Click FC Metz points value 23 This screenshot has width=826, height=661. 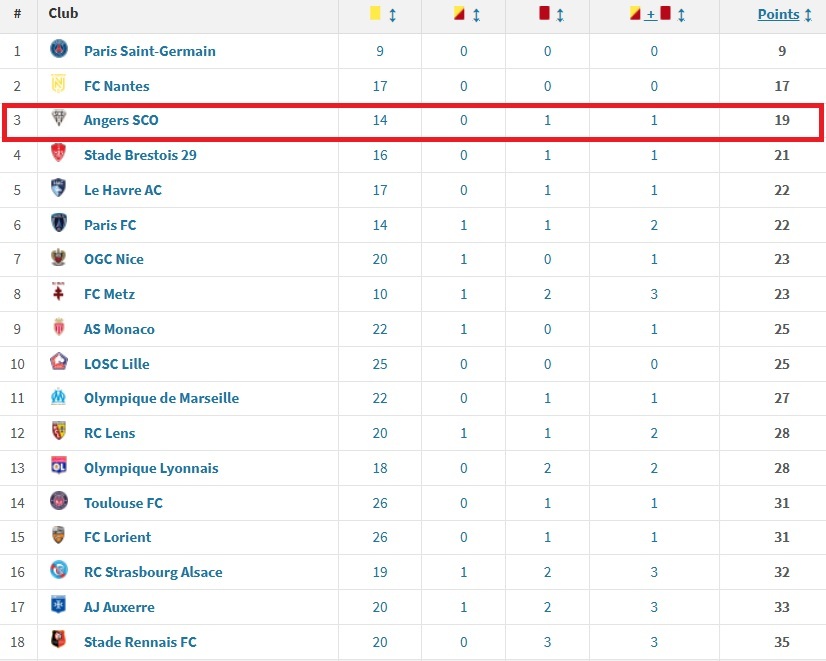(x=782, y=294)
